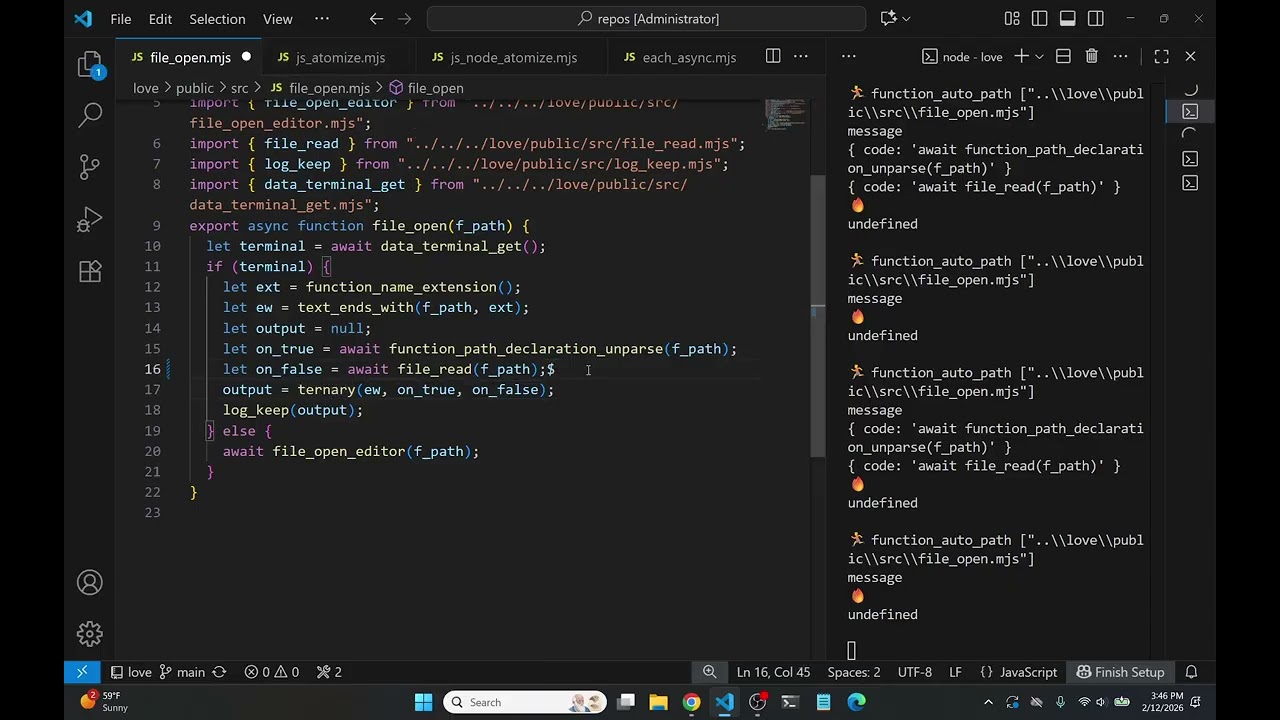Split the editor right
This screenshot has height=720, width=1280.
coord(773,56)
